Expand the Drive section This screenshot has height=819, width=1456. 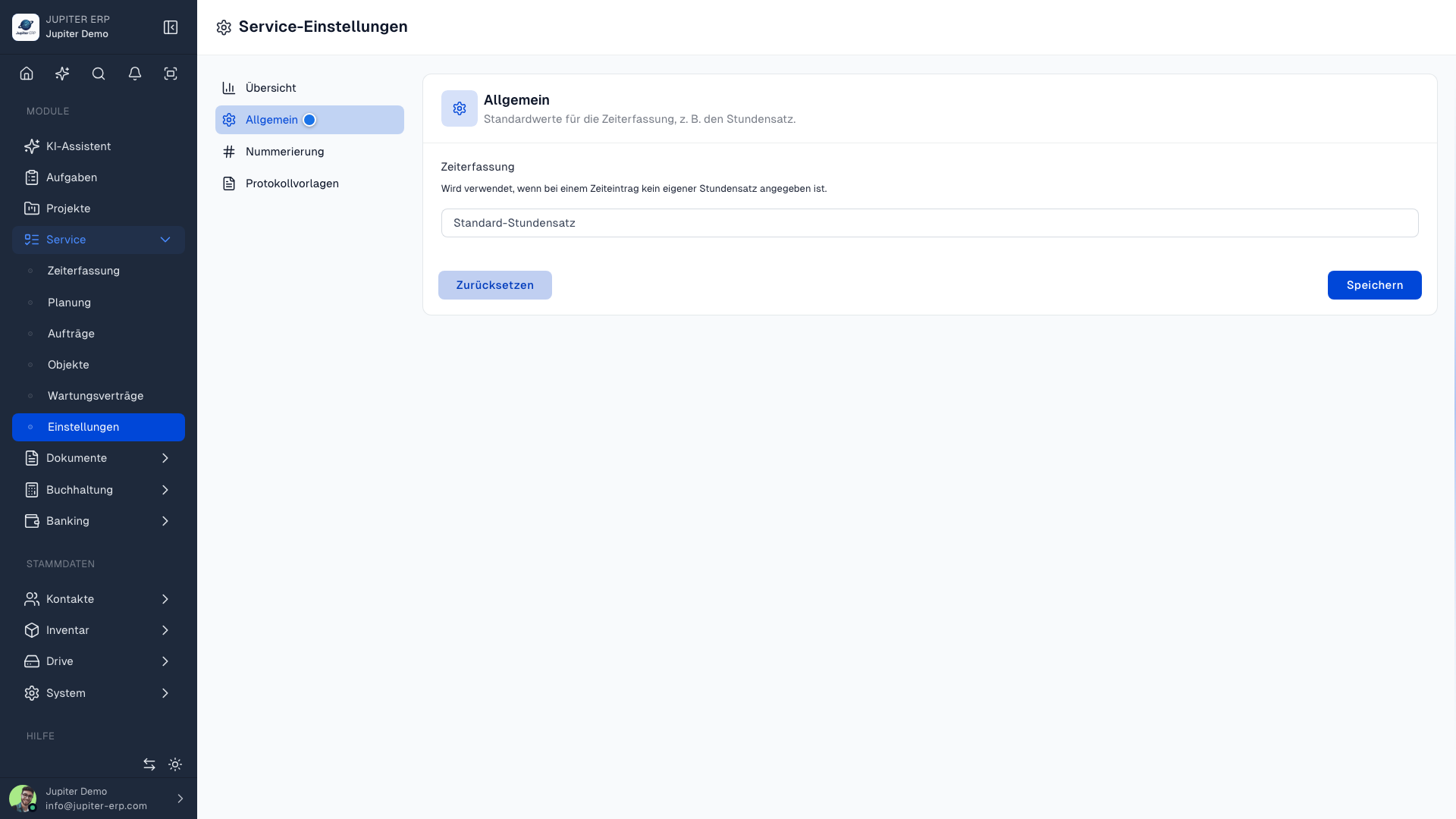coord(99,661)
